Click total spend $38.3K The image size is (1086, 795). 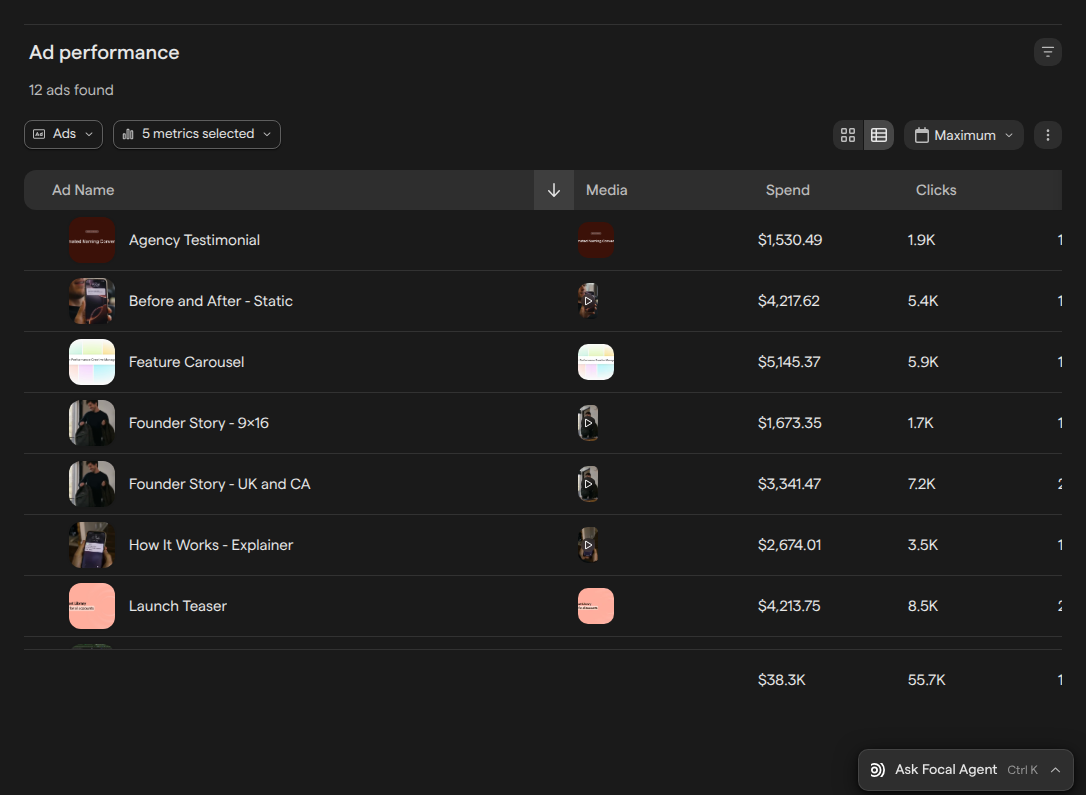[782, 680]
